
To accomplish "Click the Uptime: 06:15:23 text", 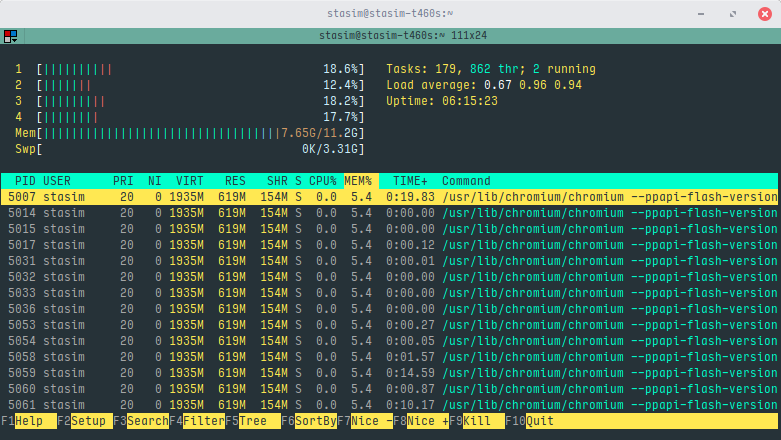I will tap(442, 101).
